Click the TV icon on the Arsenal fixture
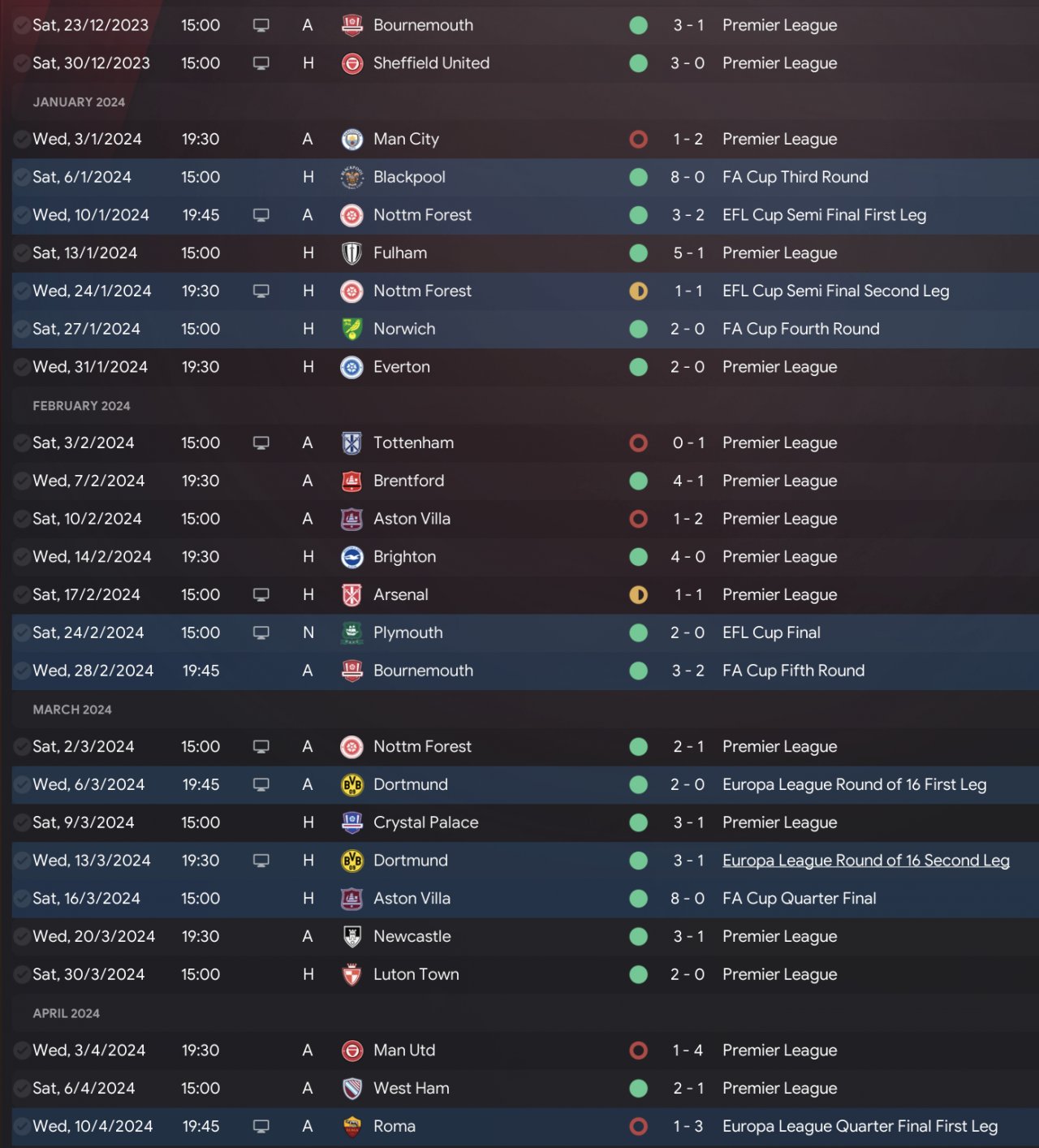This screenshot has width=1039, height=1148. [x=261, y=595]
